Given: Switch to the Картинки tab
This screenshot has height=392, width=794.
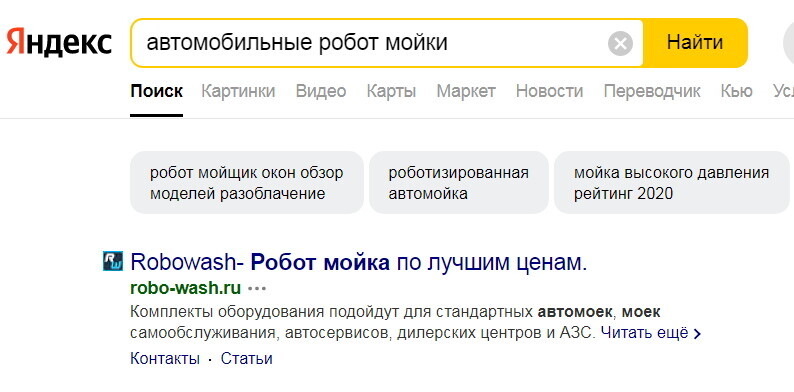Looking at the screenshot, I should click(x=238, y=91).
